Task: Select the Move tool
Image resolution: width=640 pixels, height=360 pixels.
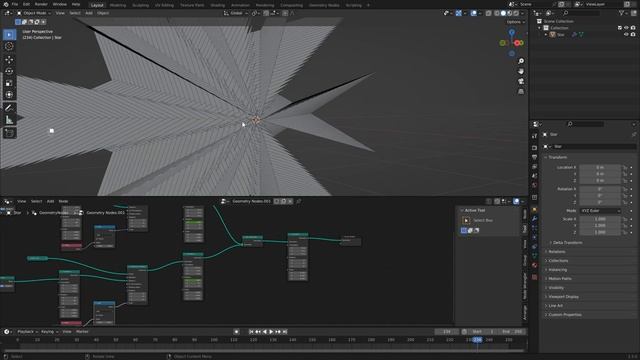Action: click(x=9, y=60)
